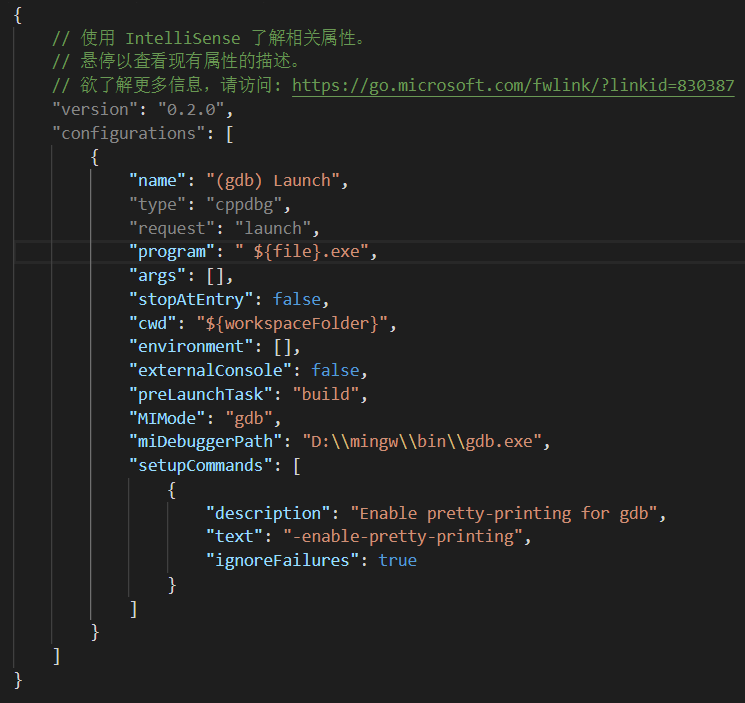745x703 pixels.
Task: Click the "-enable-pretty-printing" value
Action: pyautogui.click(x=403, y=537)
